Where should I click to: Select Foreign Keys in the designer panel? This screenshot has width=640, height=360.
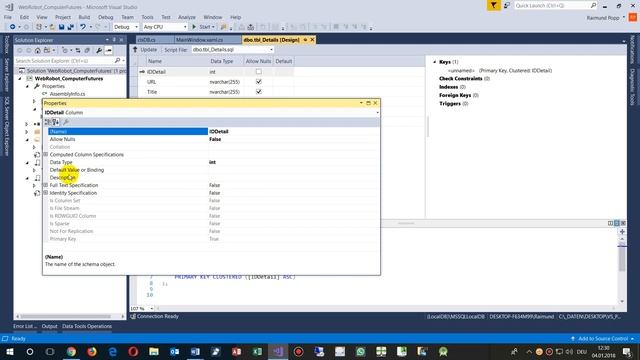[459, 95]
